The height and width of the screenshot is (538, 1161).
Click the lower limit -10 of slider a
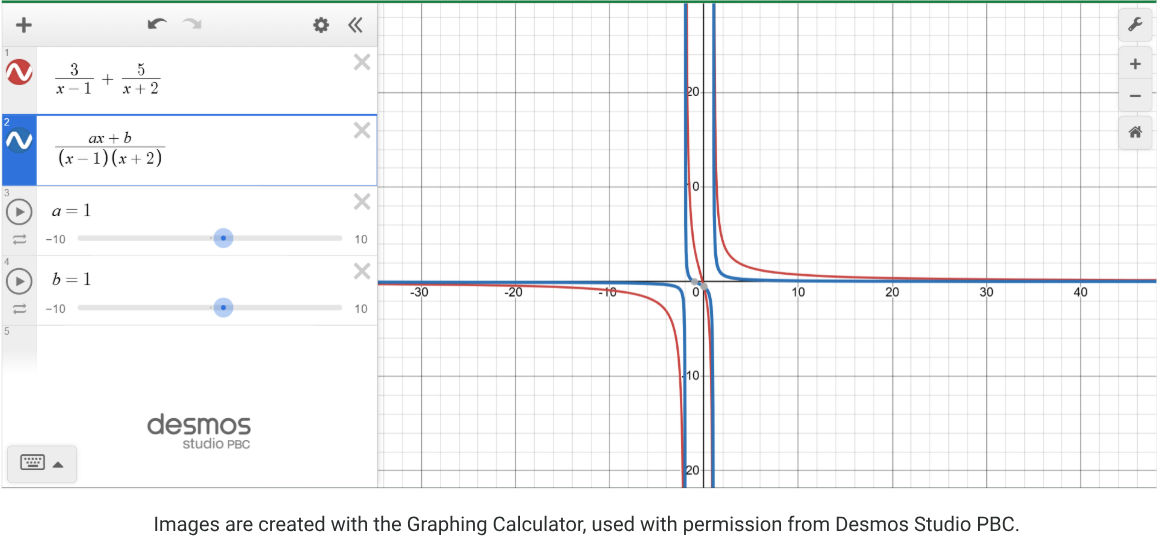(x=56, y=240)
